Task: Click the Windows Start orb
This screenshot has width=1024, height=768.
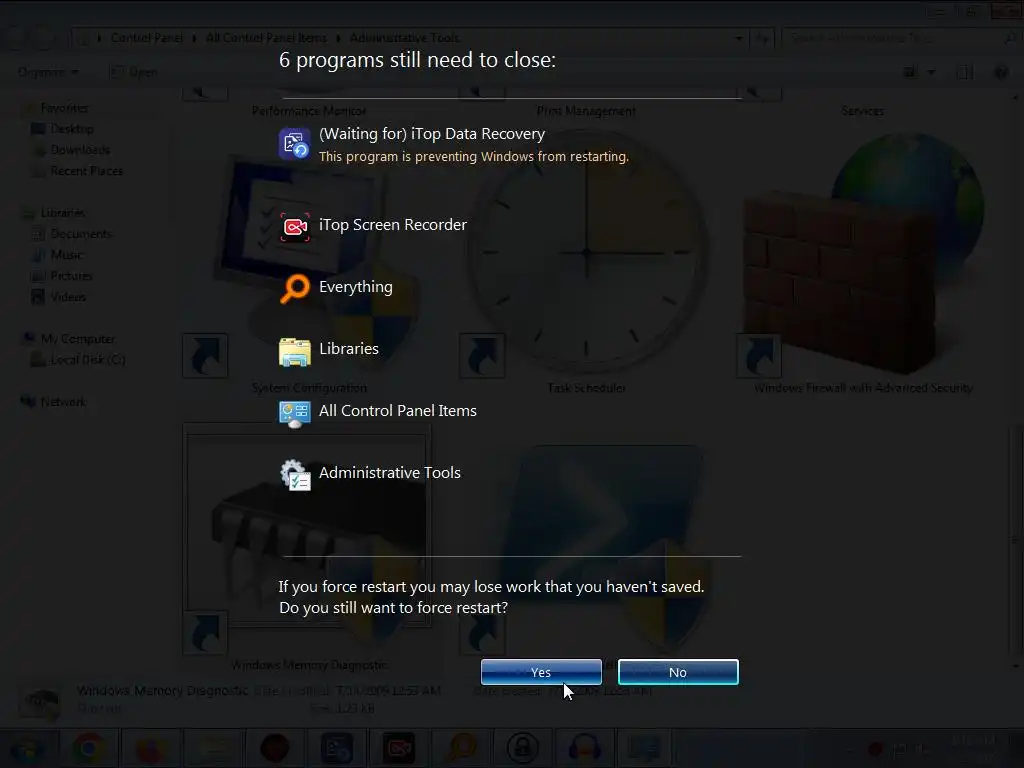Action: 29,748
